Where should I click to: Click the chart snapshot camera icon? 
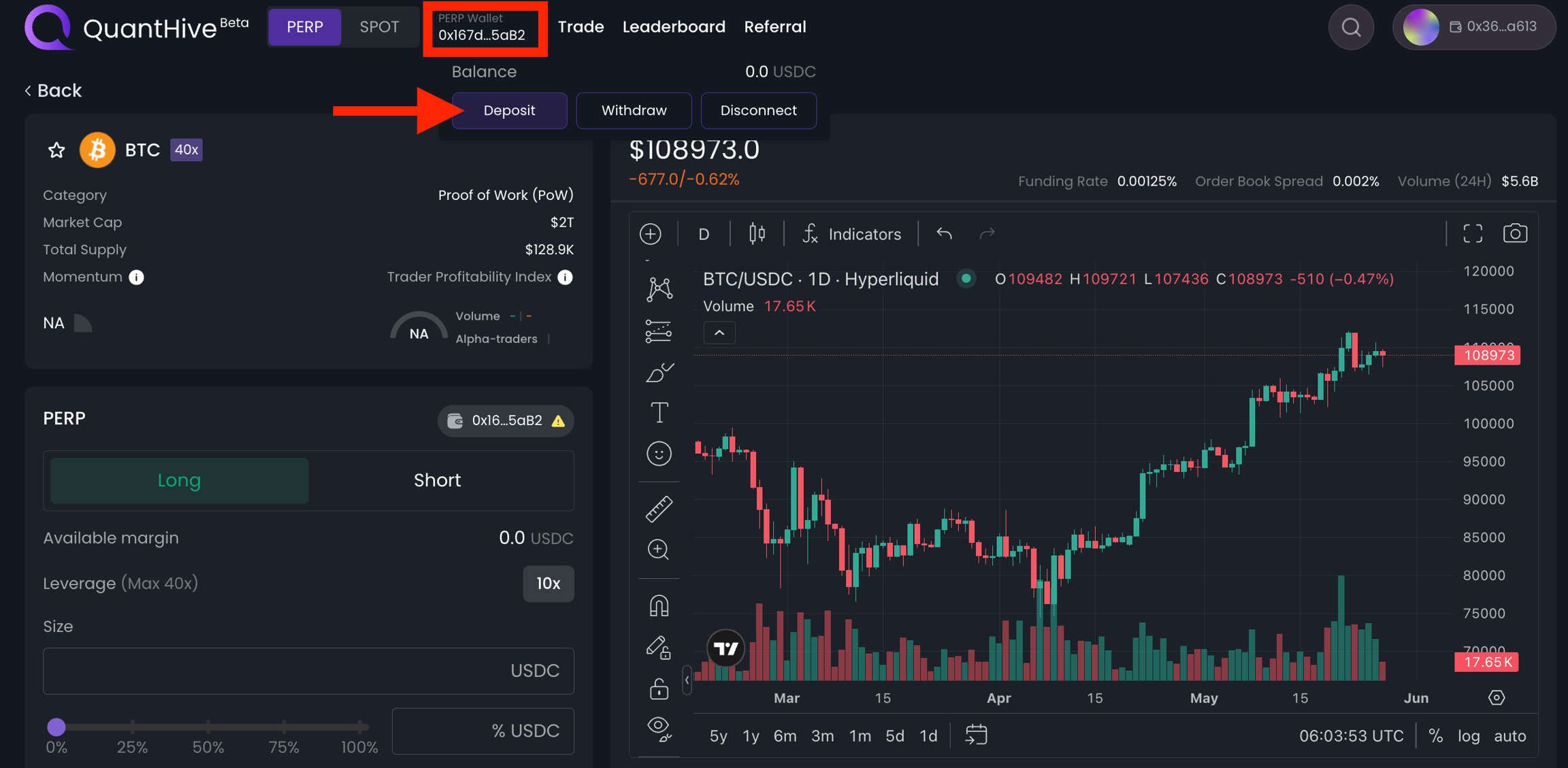click(x=1514, y=234)
